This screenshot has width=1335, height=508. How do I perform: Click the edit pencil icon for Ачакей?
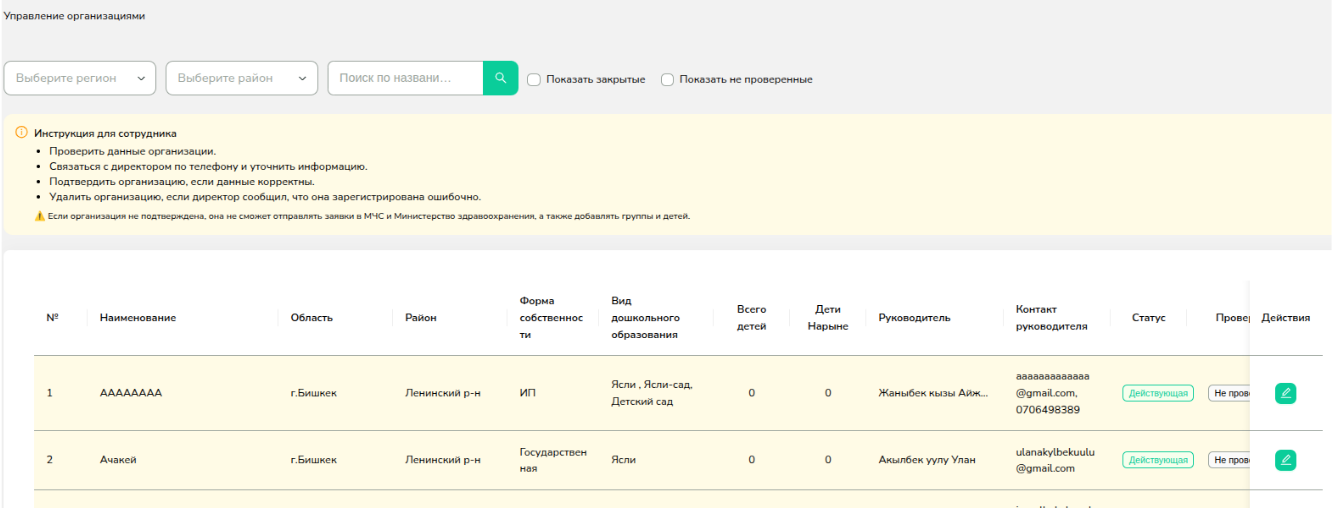click(1285, 460)
